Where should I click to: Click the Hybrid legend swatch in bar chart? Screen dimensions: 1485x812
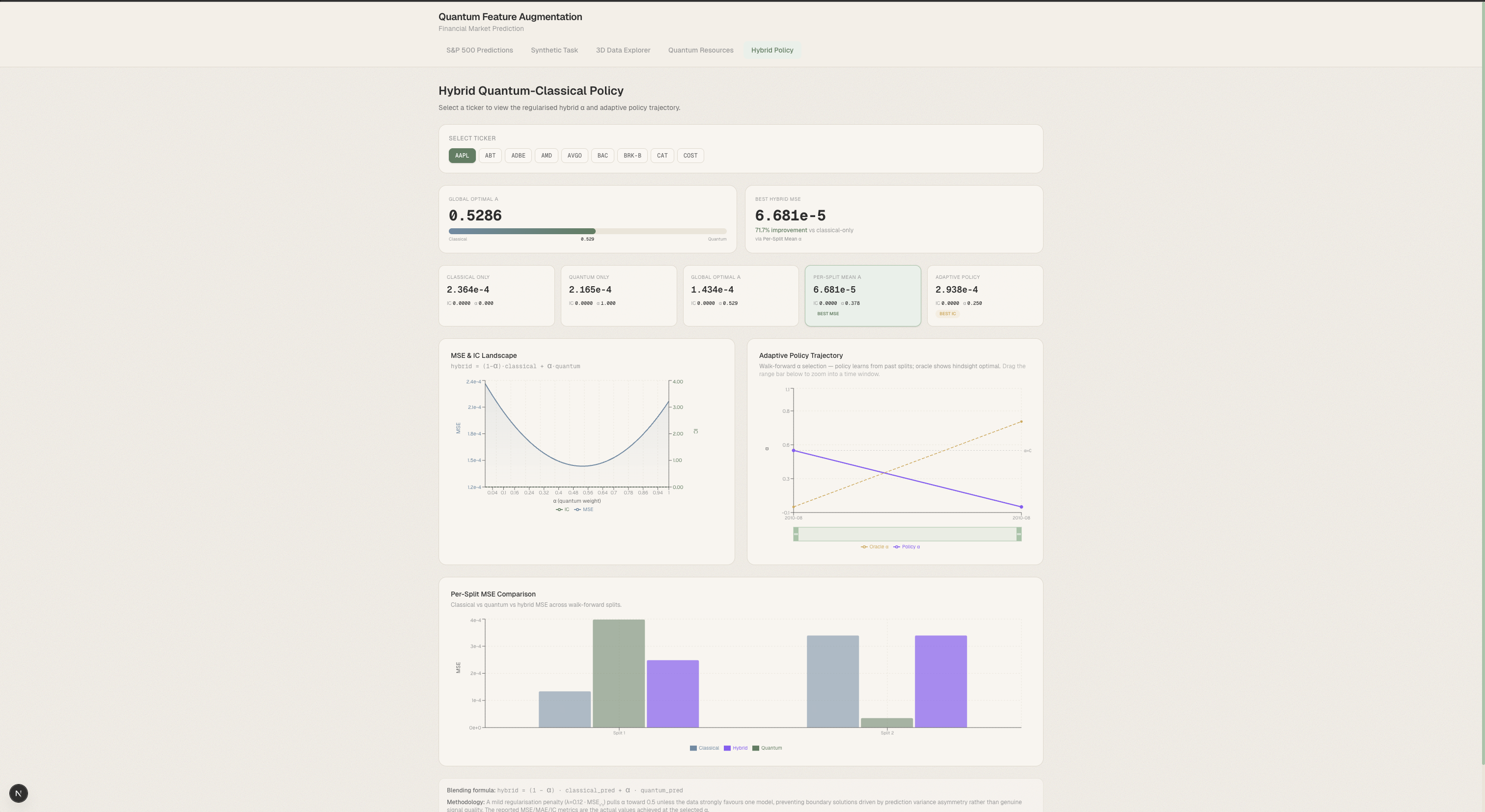click(x=727, y=748)
